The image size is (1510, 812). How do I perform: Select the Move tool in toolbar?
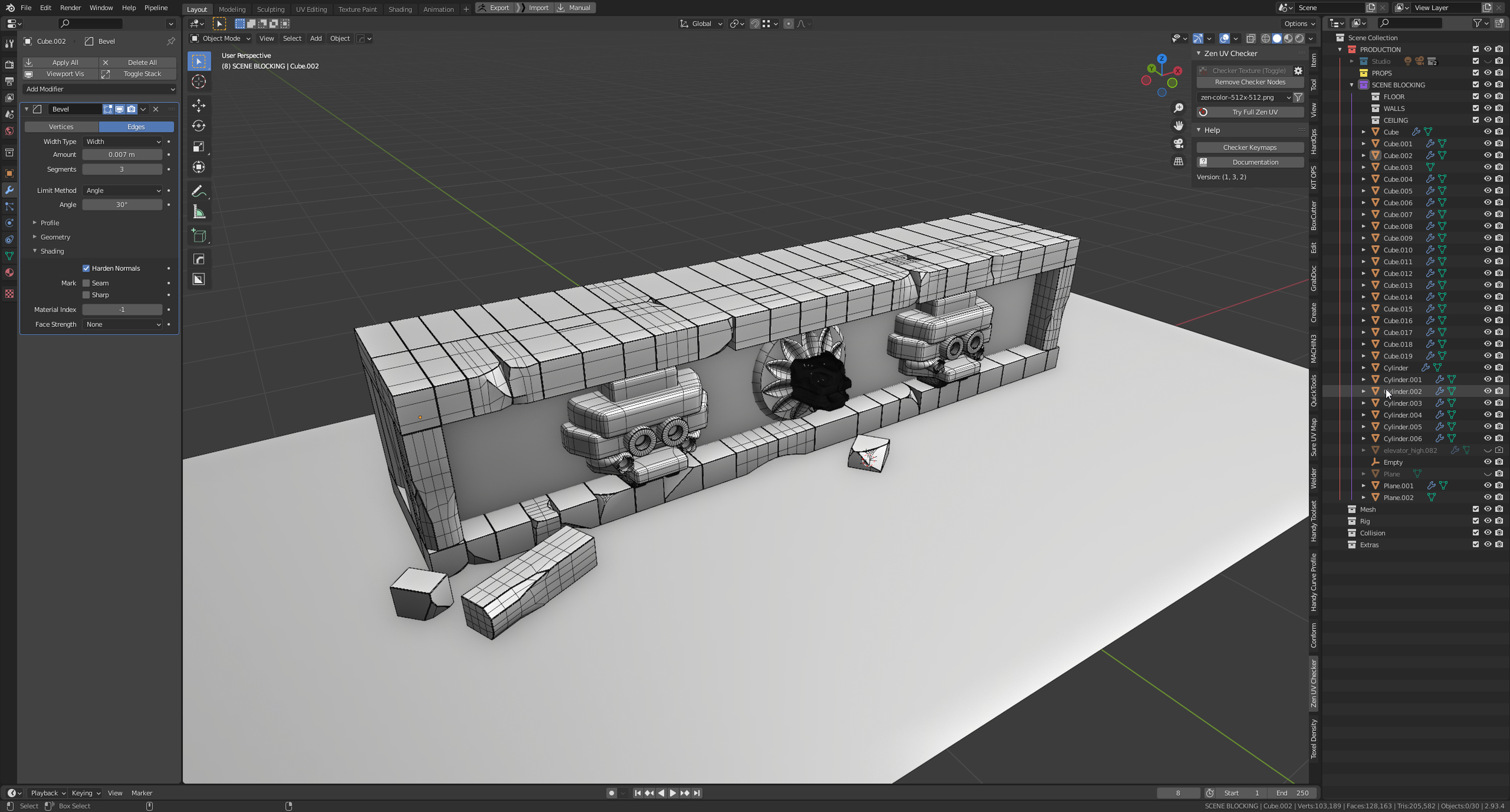pos(199,105)
